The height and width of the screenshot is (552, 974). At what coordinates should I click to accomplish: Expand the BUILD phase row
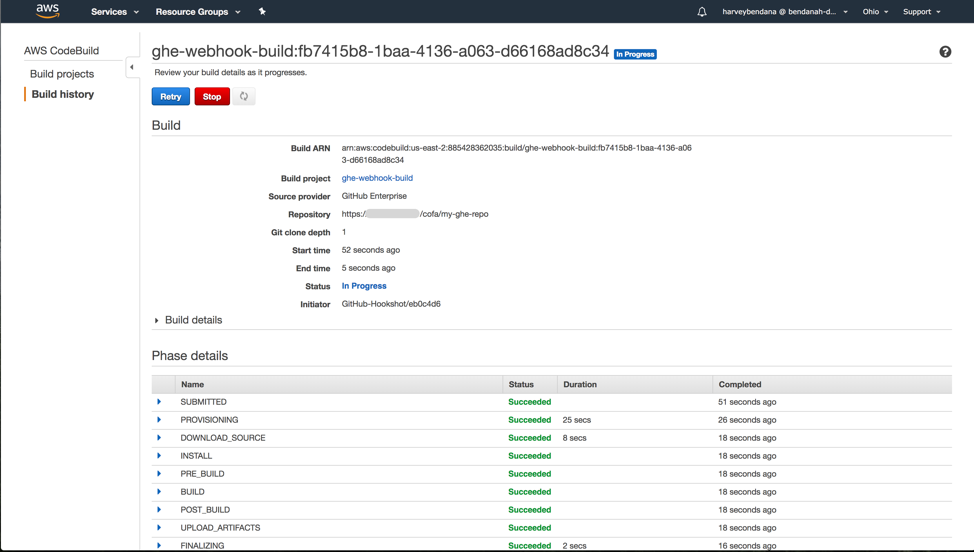pyautogui.click(x=159, y=492)
